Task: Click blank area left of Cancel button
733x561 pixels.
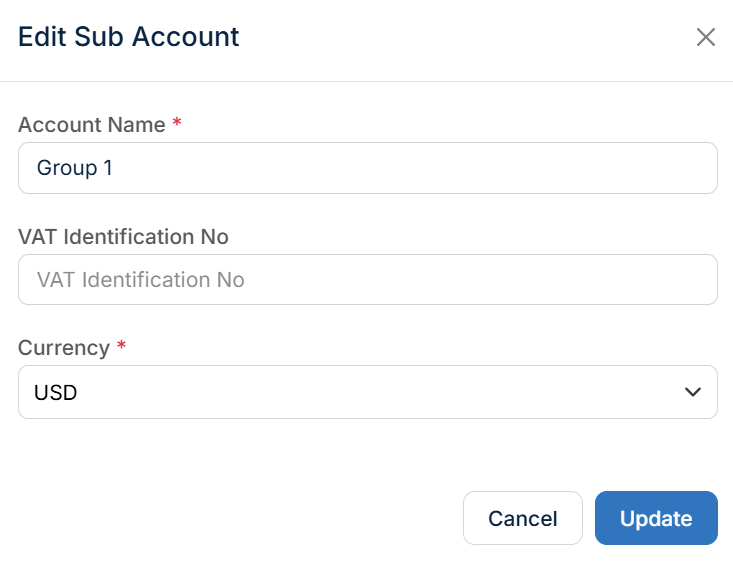Action: click(x=234, y=518)
